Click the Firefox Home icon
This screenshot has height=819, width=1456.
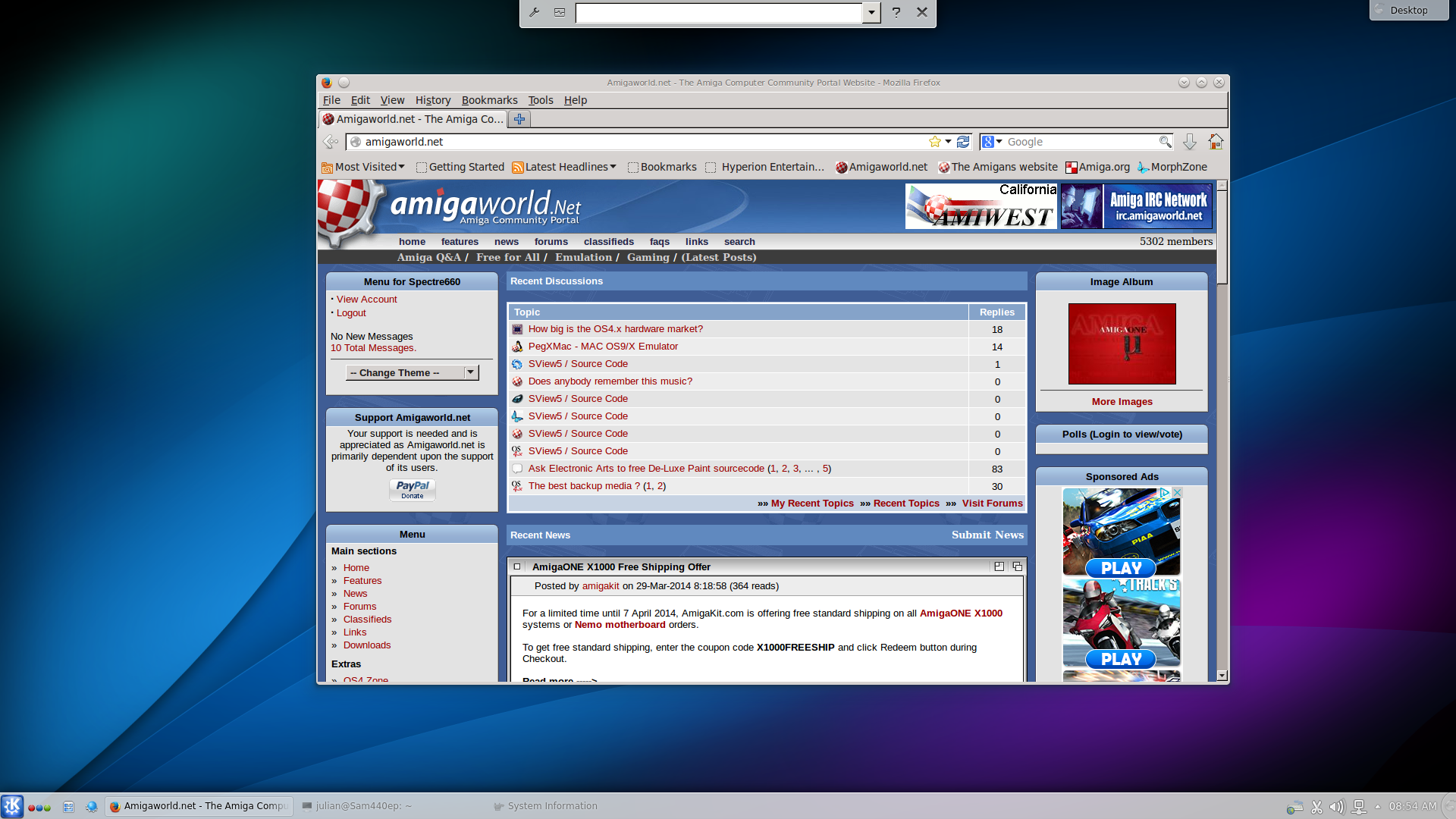pyautogui.click(x=1216, y=142)
